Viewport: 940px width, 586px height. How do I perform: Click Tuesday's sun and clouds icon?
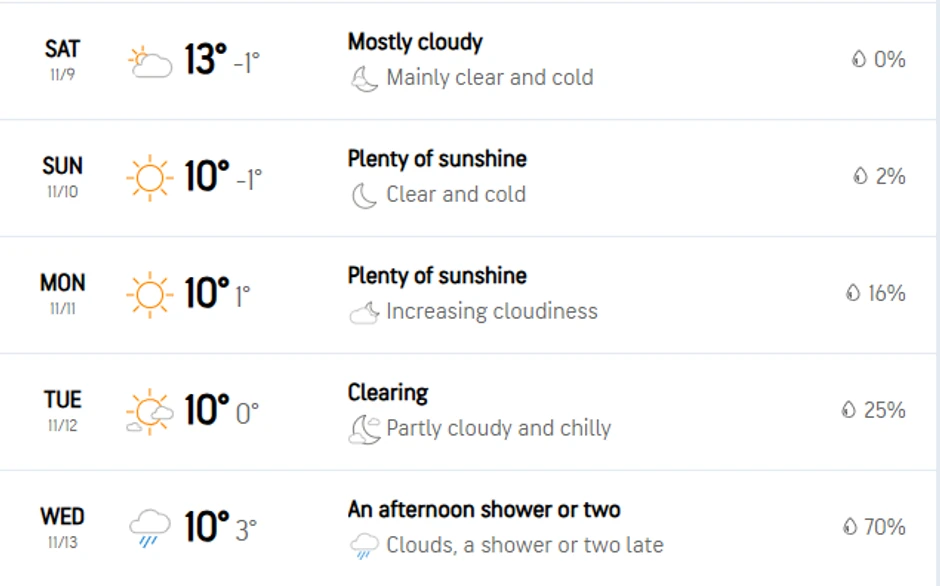click(150, 412)
